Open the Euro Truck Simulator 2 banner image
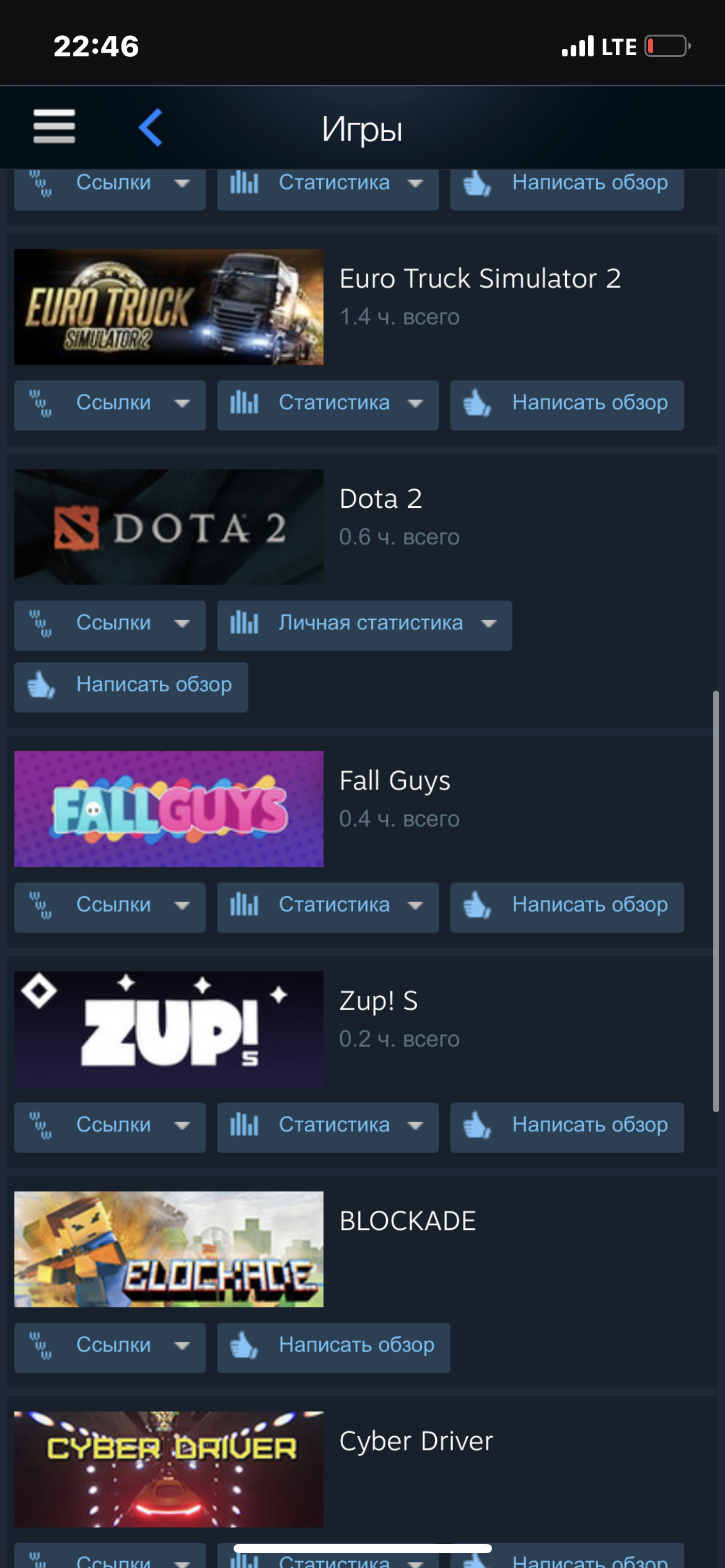The width and height of the screenshot is (725, 1568). click(x=169, y=307)
